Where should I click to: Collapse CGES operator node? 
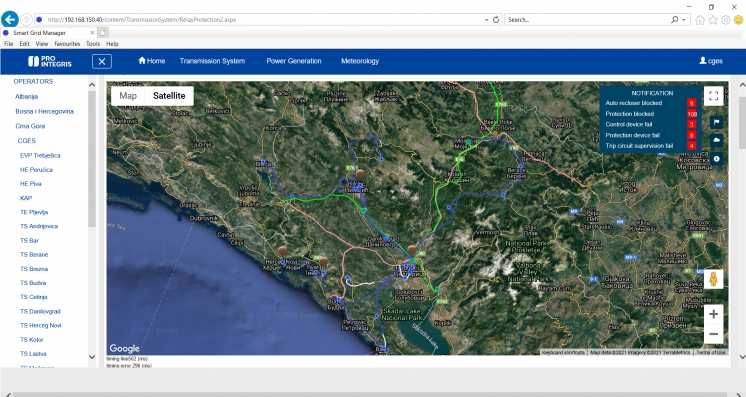tap(27, 141)
